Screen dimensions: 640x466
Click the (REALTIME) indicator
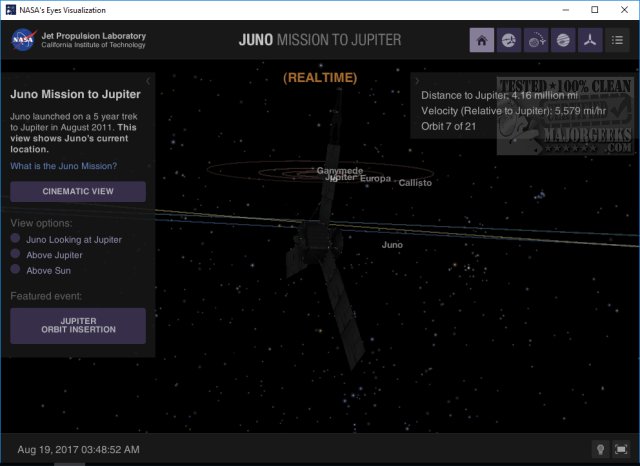pos(320,78)
